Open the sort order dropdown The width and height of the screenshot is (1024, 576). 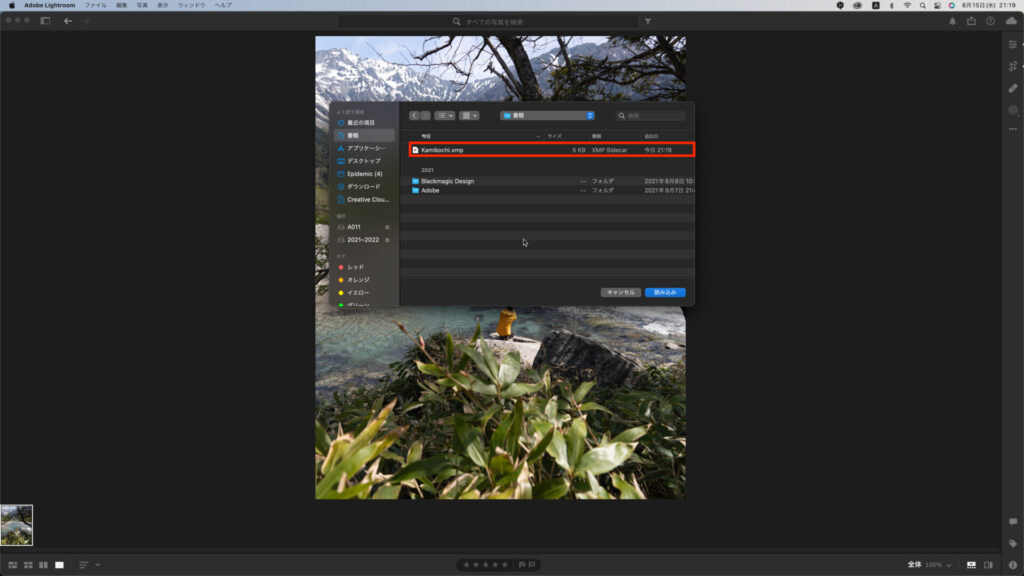coord(89,565)
